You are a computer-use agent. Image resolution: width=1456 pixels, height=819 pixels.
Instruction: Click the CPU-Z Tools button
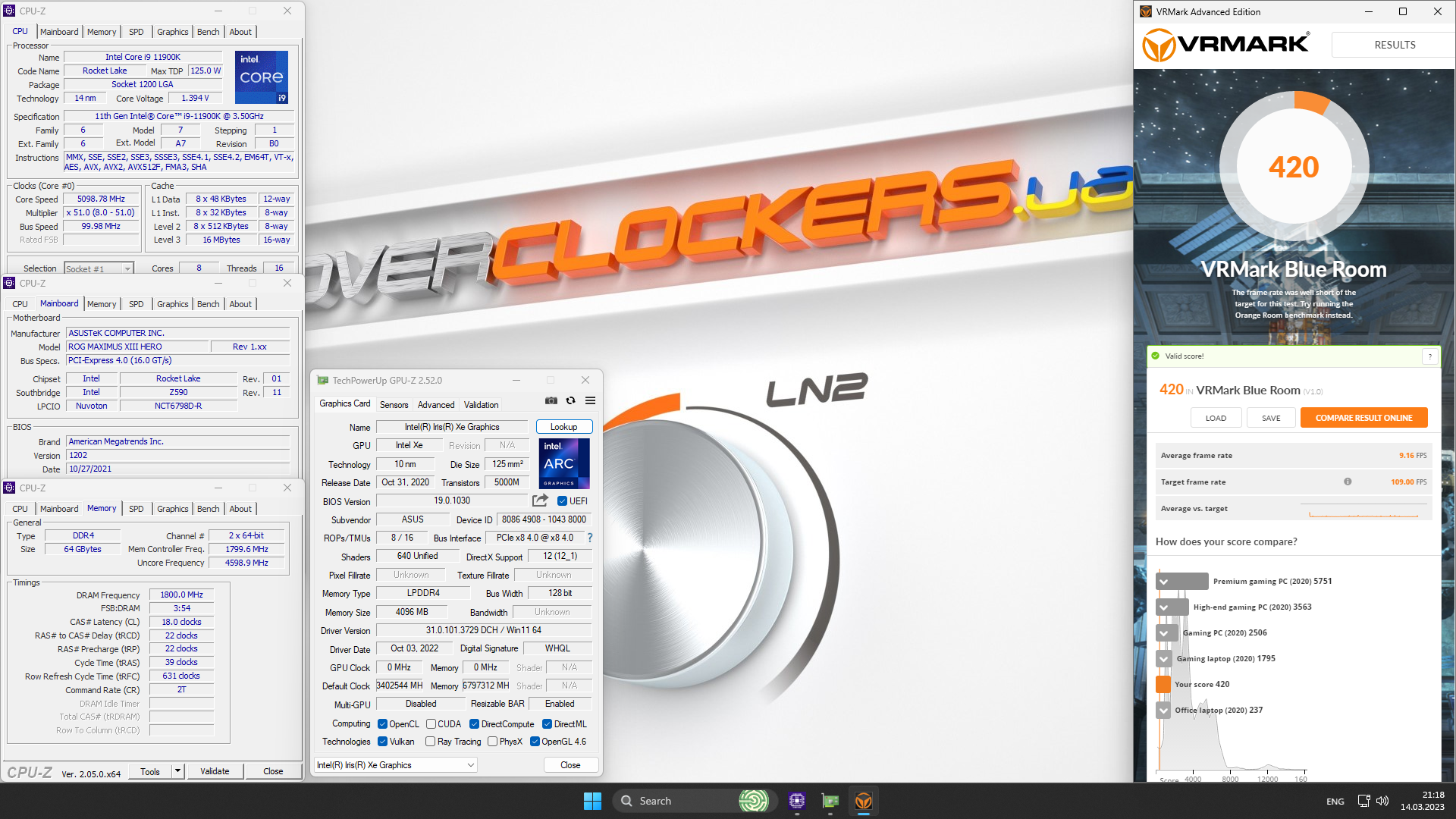point(150,771)
